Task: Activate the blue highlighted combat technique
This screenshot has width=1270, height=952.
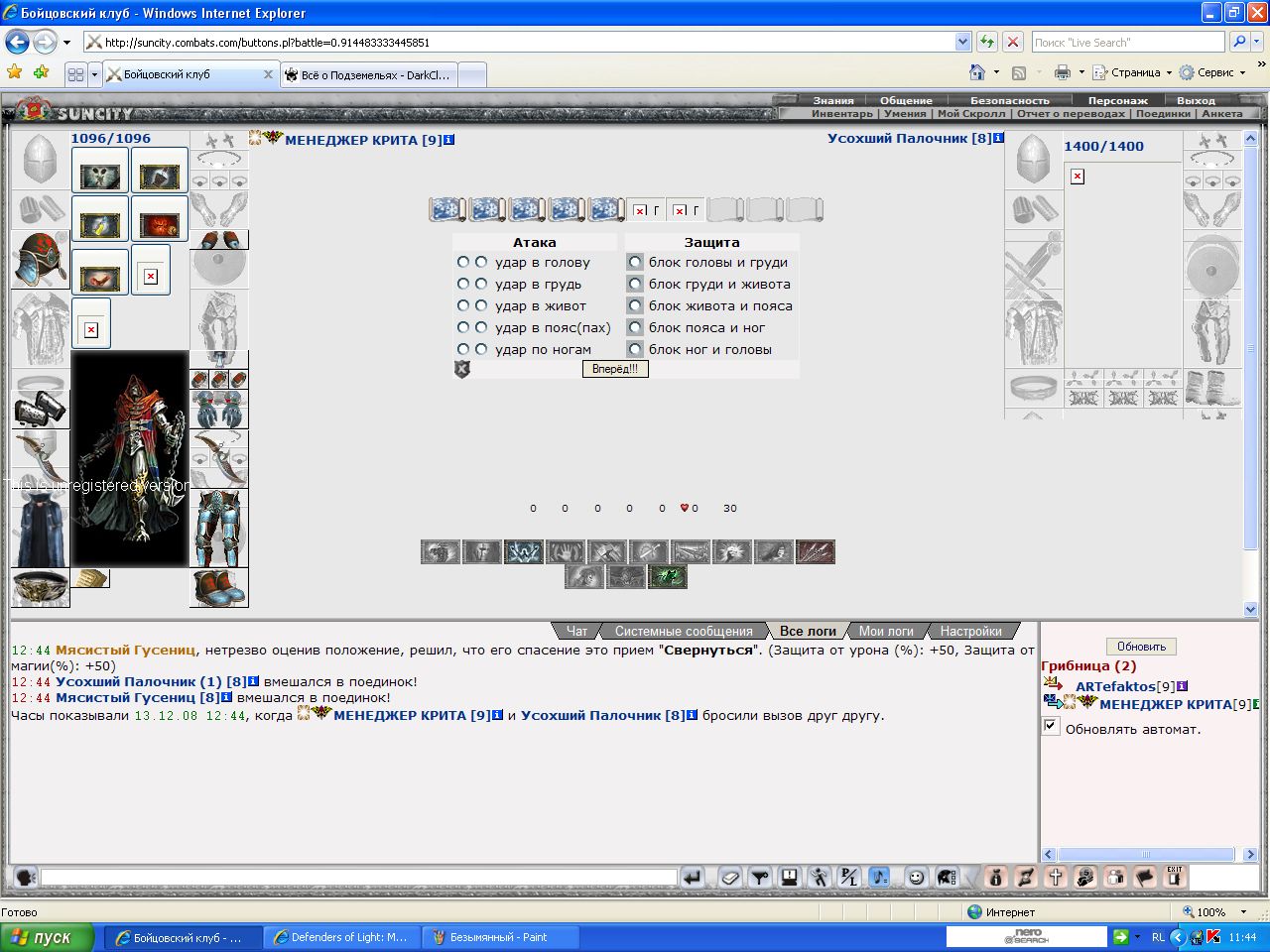Action: [524, 551]
